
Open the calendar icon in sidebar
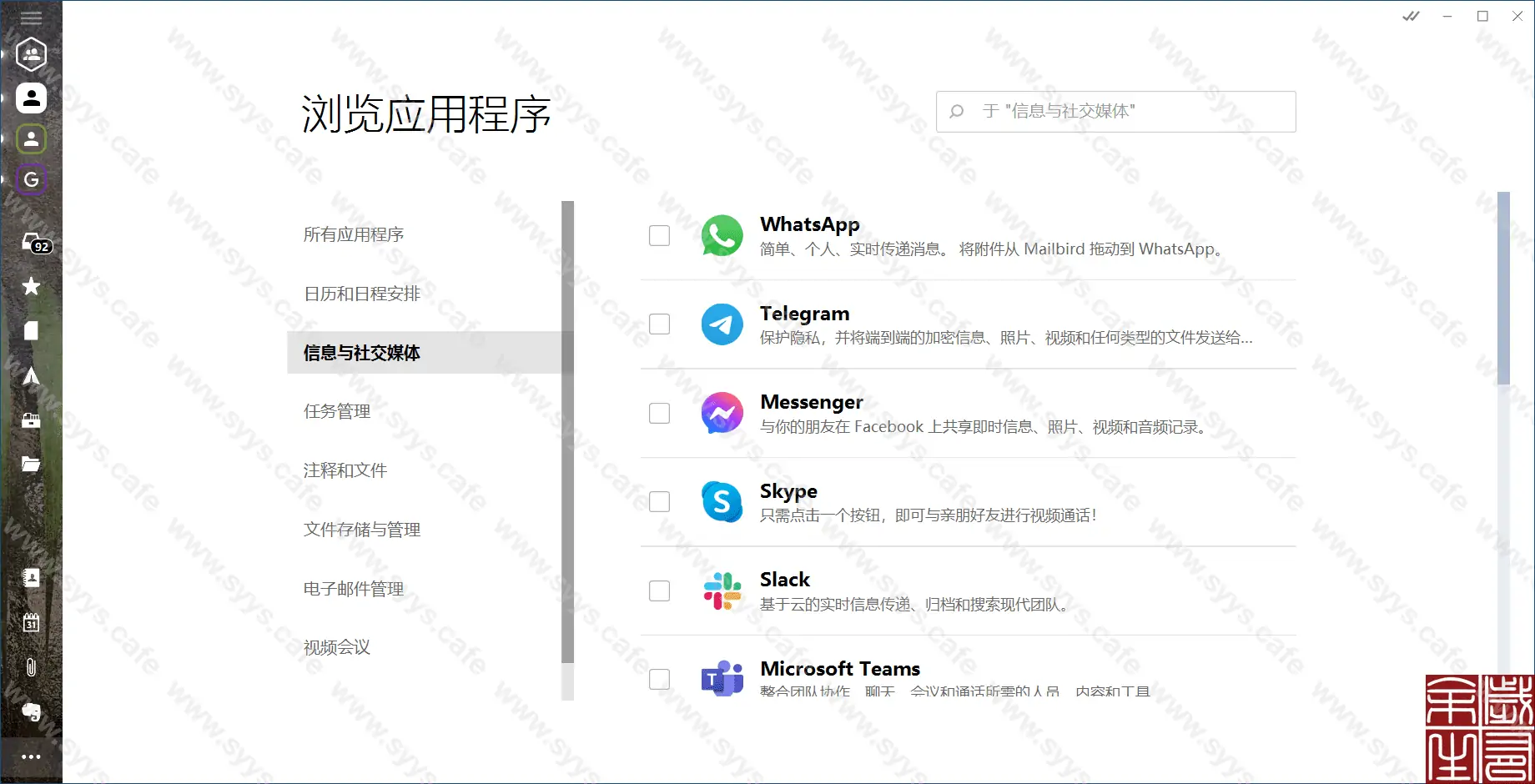tap(31, 622)
